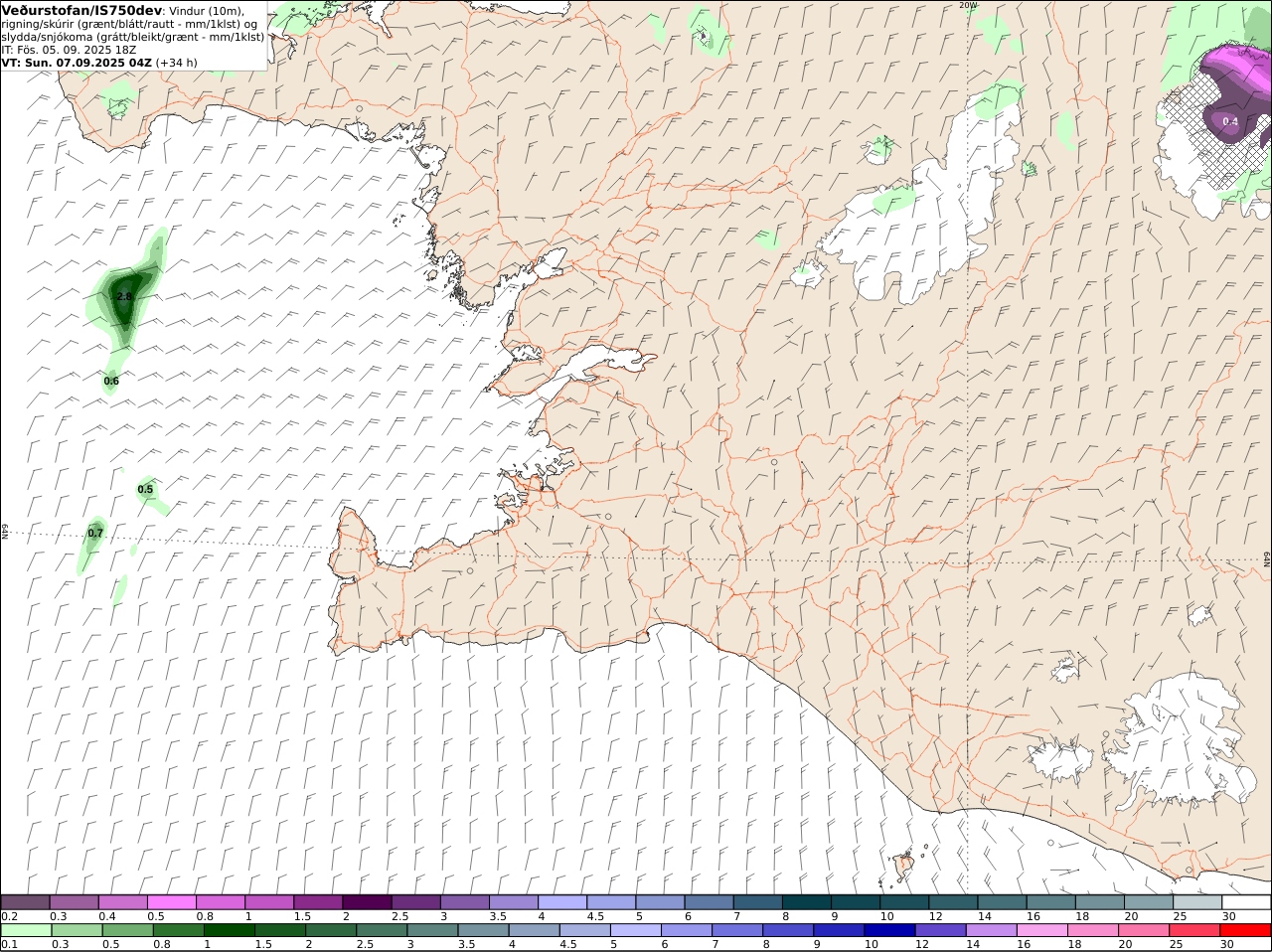The width and height of the screenshot is (1272, 952).
Task: Click the small island off the south coast
Action: click(x=904, y=866)
